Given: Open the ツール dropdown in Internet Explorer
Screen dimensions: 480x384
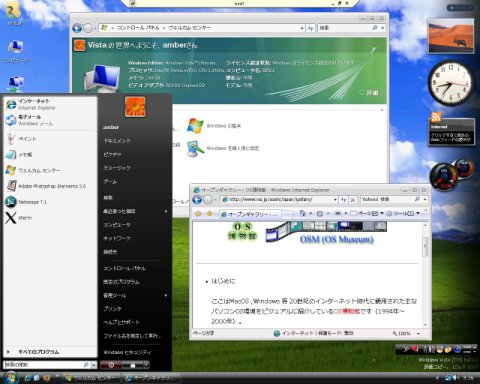Looking at the screenshot, I should click(x=403, y=213).
